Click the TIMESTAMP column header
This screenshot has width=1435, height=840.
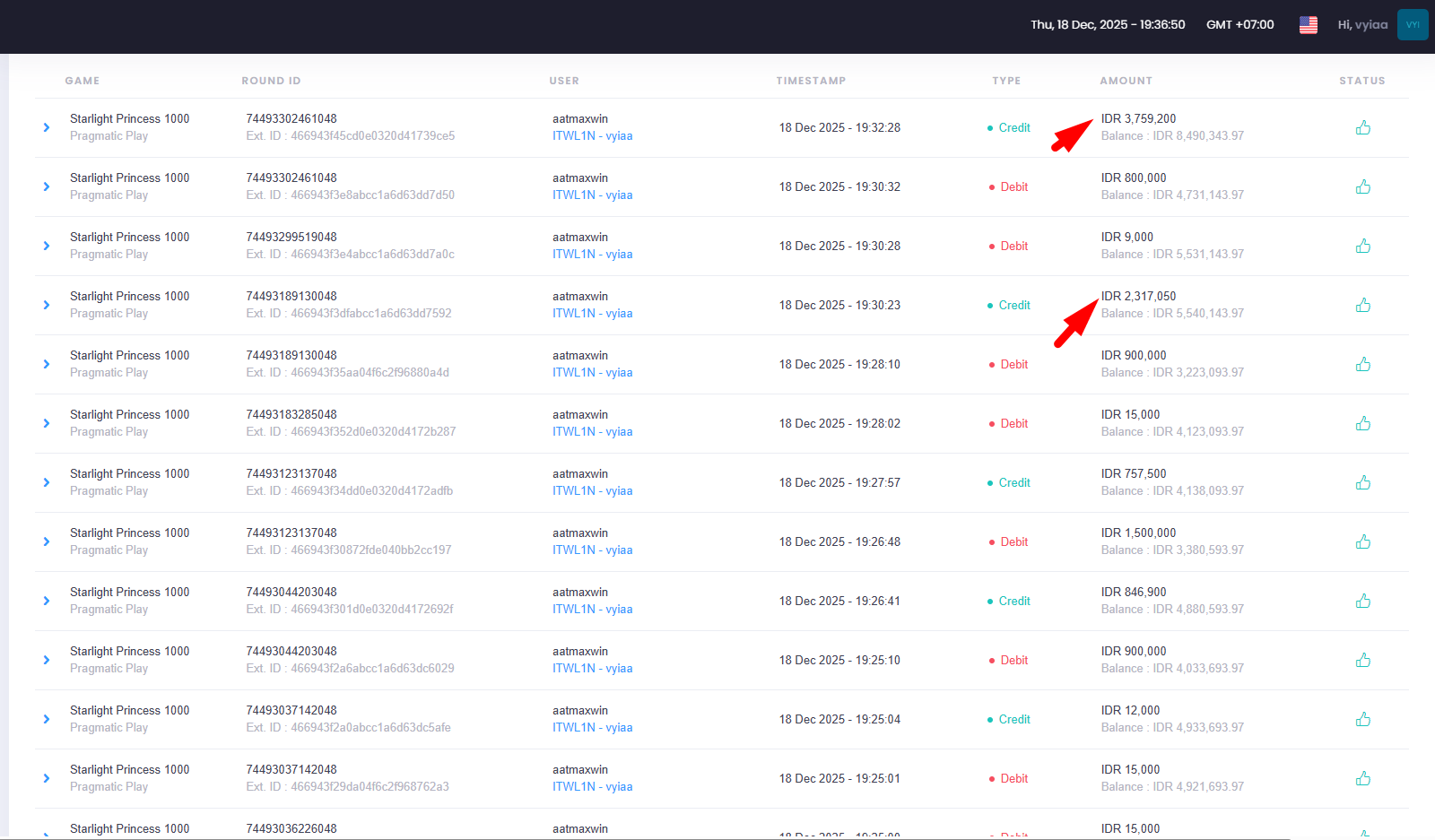point(811,81)
